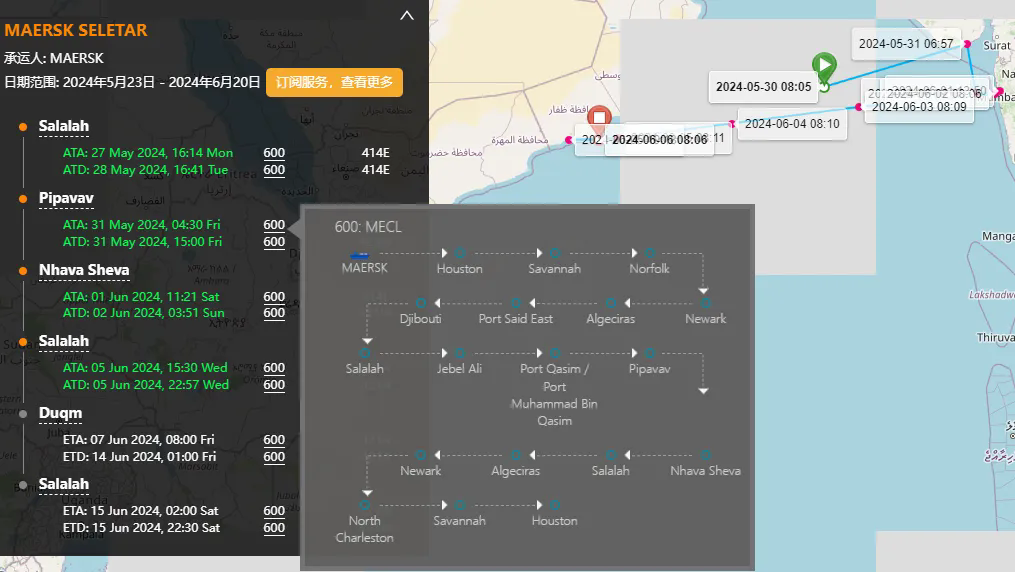Click the Savannah node in the bottom route row

(460, 505)
